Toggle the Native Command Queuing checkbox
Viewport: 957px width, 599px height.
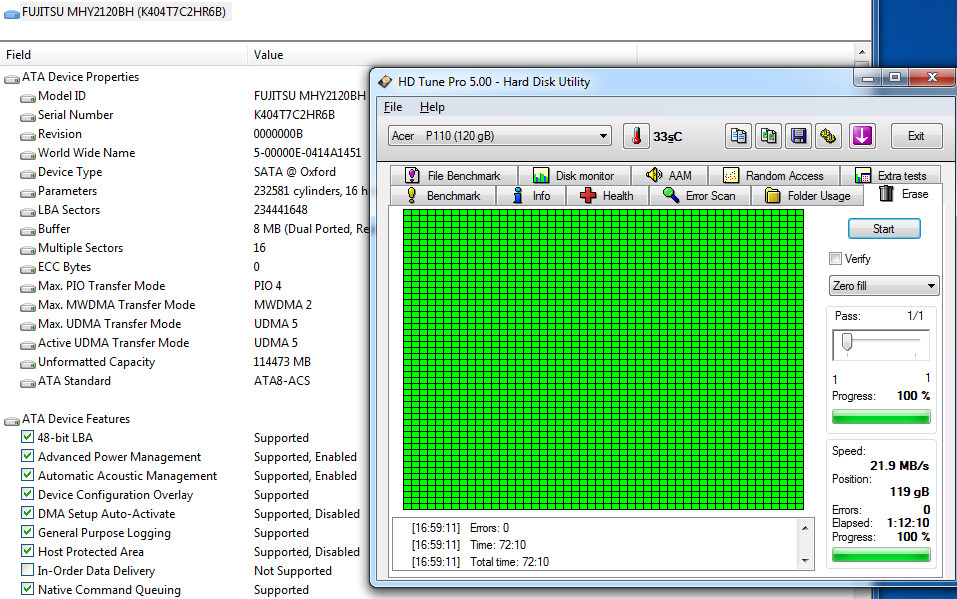point(27,589)
